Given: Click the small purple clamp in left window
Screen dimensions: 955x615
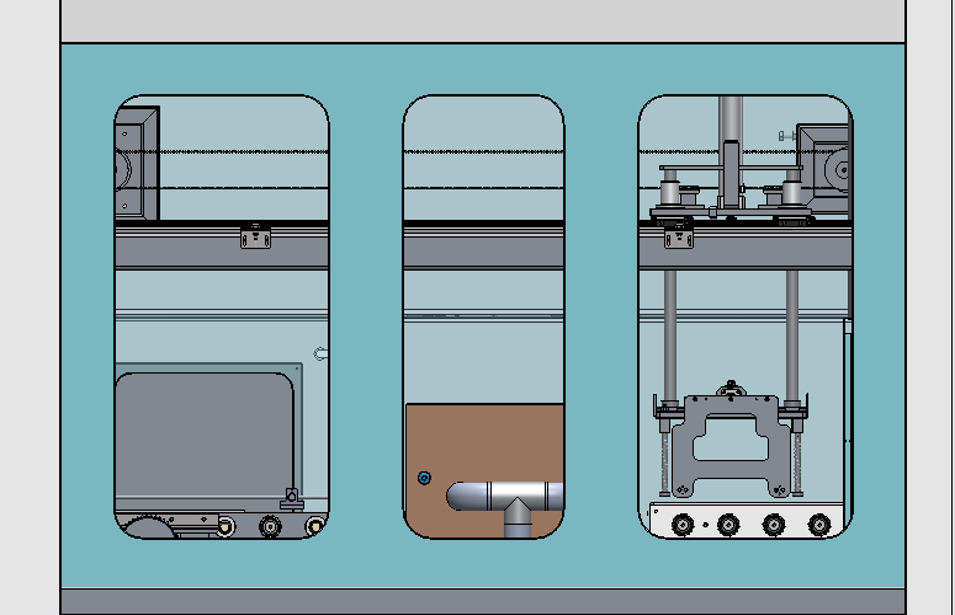Looking at the screenshot, I should pos(291,498).
